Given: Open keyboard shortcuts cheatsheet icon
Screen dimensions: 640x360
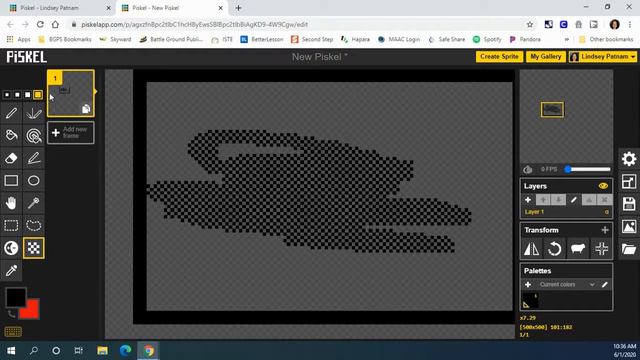Looking at the screenshot, I should 13,331.
